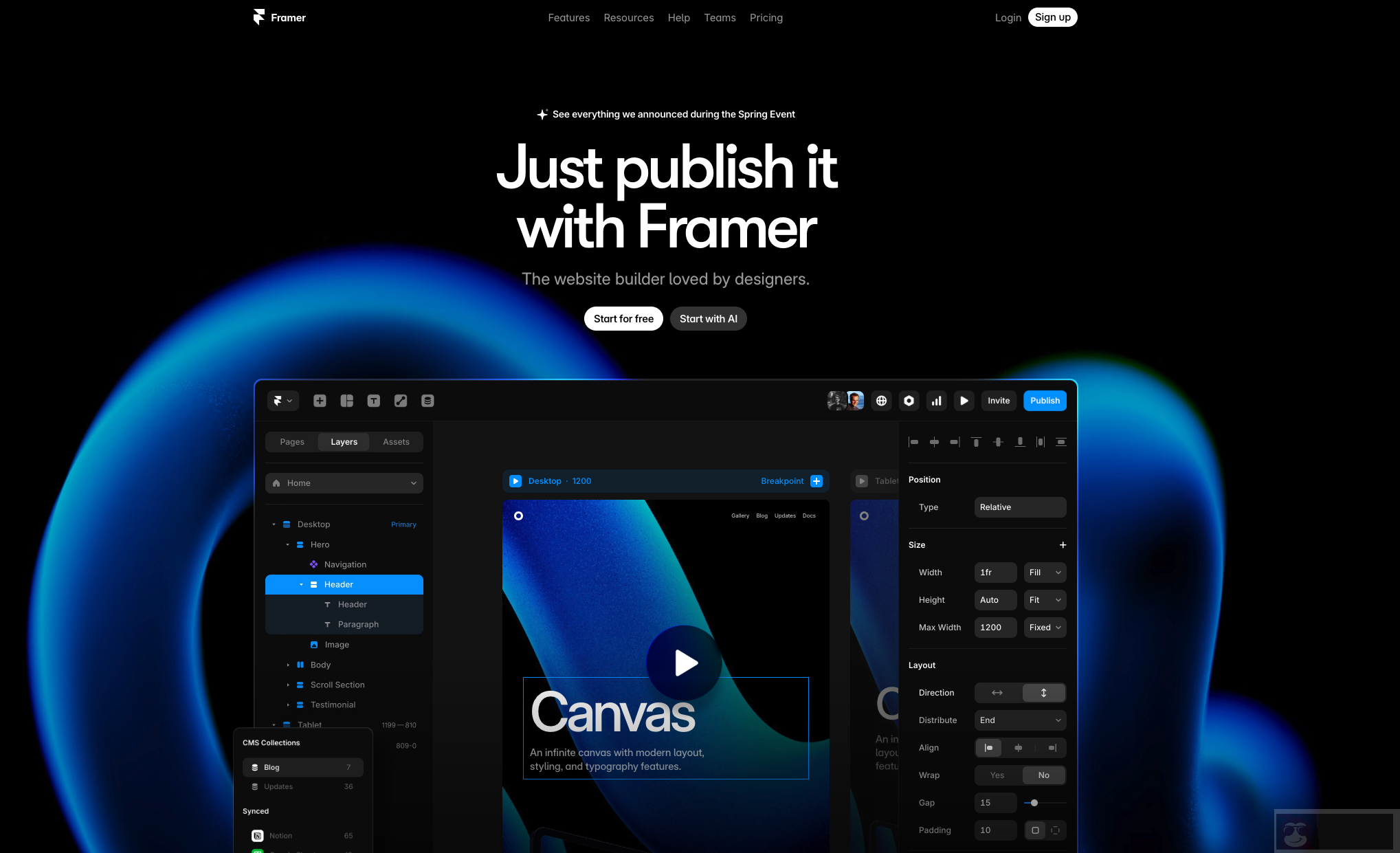Select right alignment in Align row
The width and height of the screenshot is (1400, 853).
pyautogui.click(x=1052, y=747)
